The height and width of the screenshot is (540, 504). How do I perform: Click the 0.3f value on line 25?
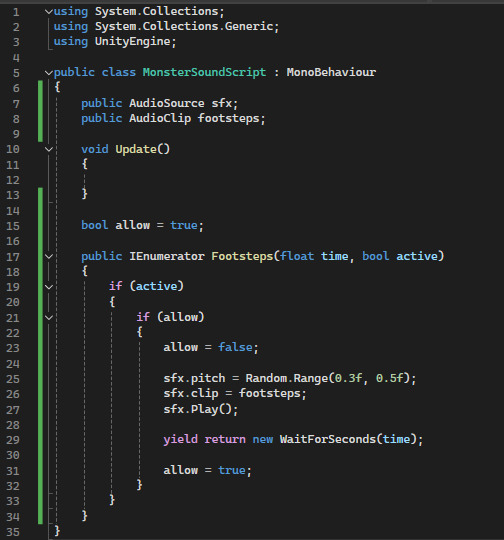(x=348, y=378)
